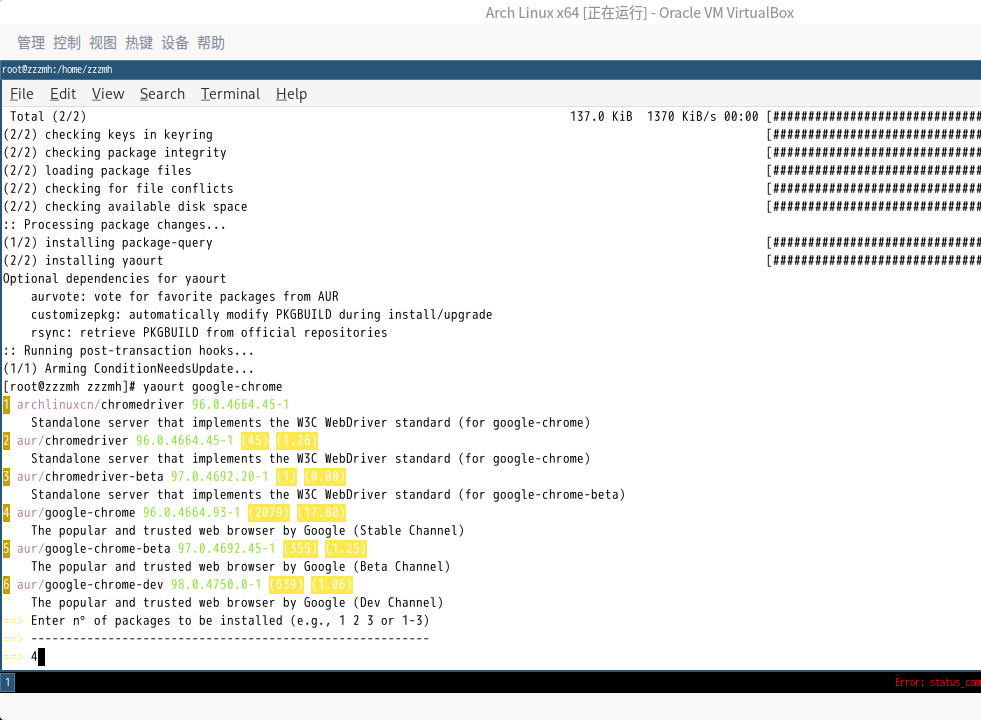Click the '(2079)' vote count badge

[x=269, y=513]
